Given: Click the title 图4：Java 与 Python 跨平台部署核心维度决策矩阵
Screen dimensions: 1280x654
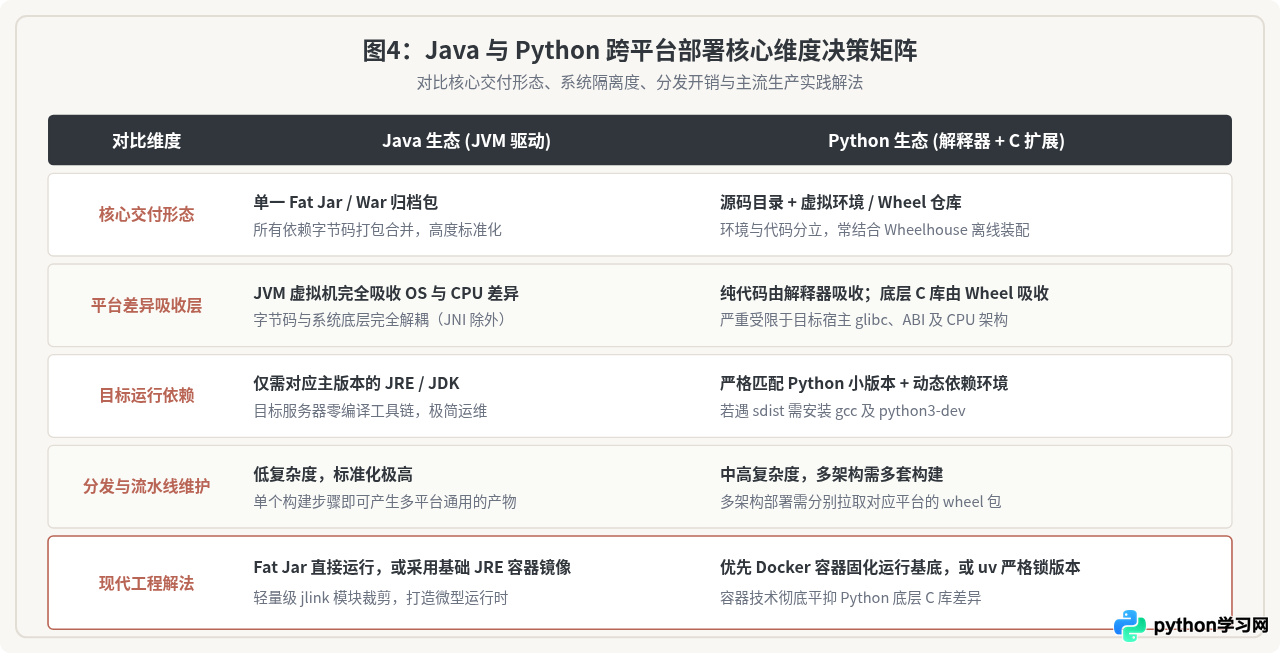Looking at the screenshot, I should pyautogui.click(x=640, y=50).
